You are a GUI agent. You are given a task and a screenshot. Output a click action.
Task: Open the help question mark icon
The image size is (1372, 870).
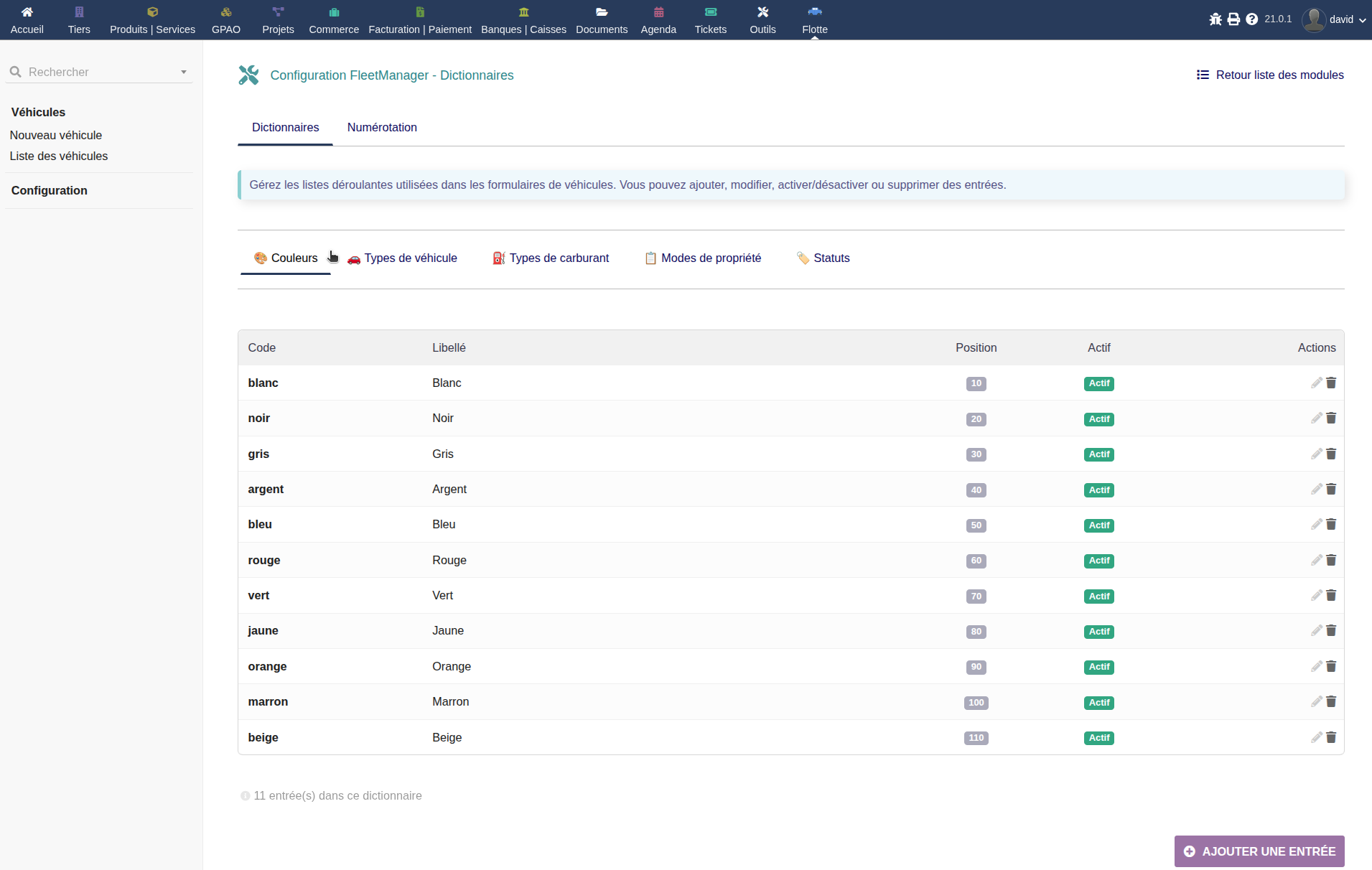click(1251, 19)
